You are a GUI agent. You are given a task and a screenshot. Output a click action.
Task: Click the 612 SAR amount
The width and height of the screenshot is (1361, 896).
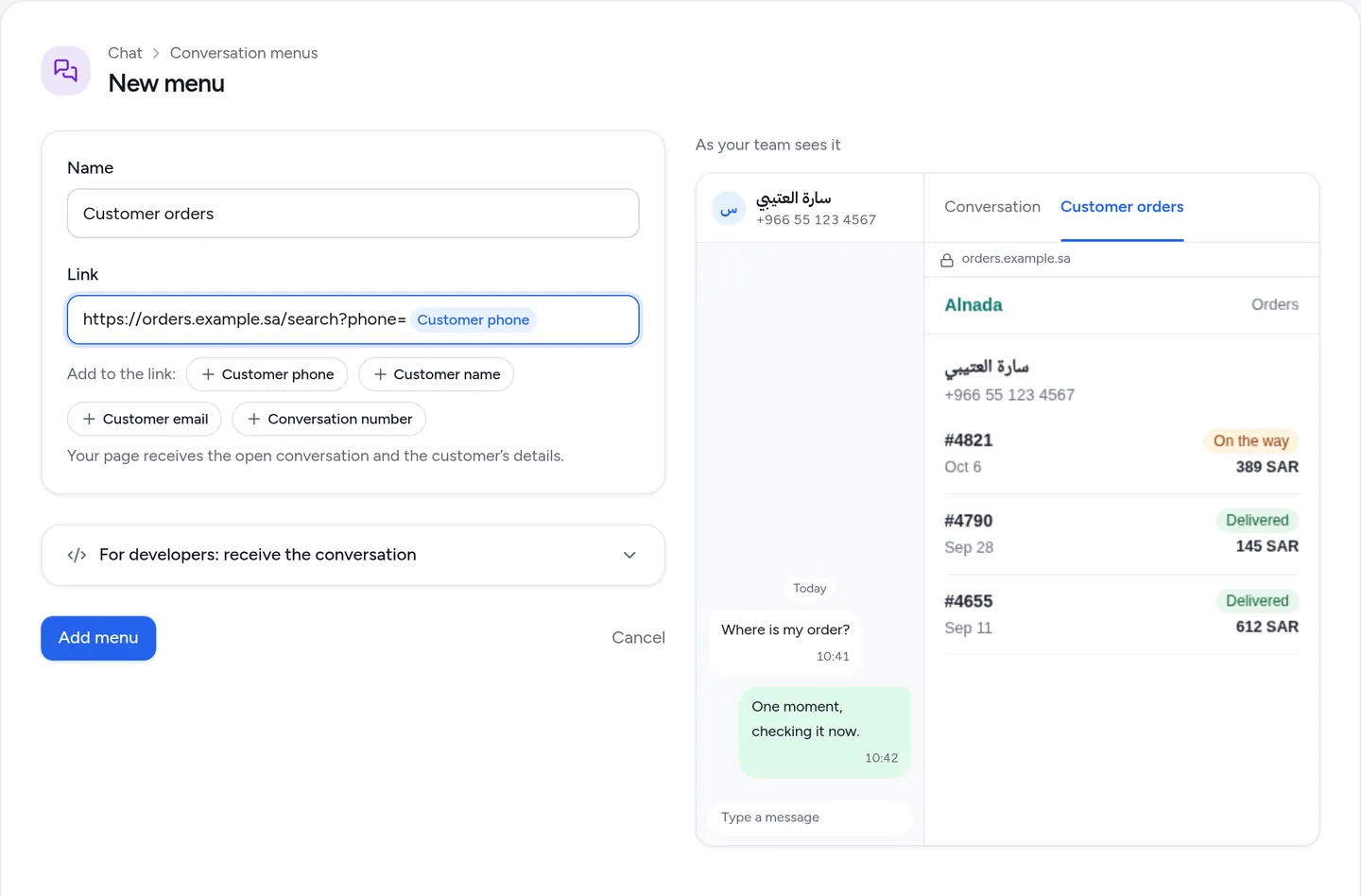click(x=1267, y=627)
